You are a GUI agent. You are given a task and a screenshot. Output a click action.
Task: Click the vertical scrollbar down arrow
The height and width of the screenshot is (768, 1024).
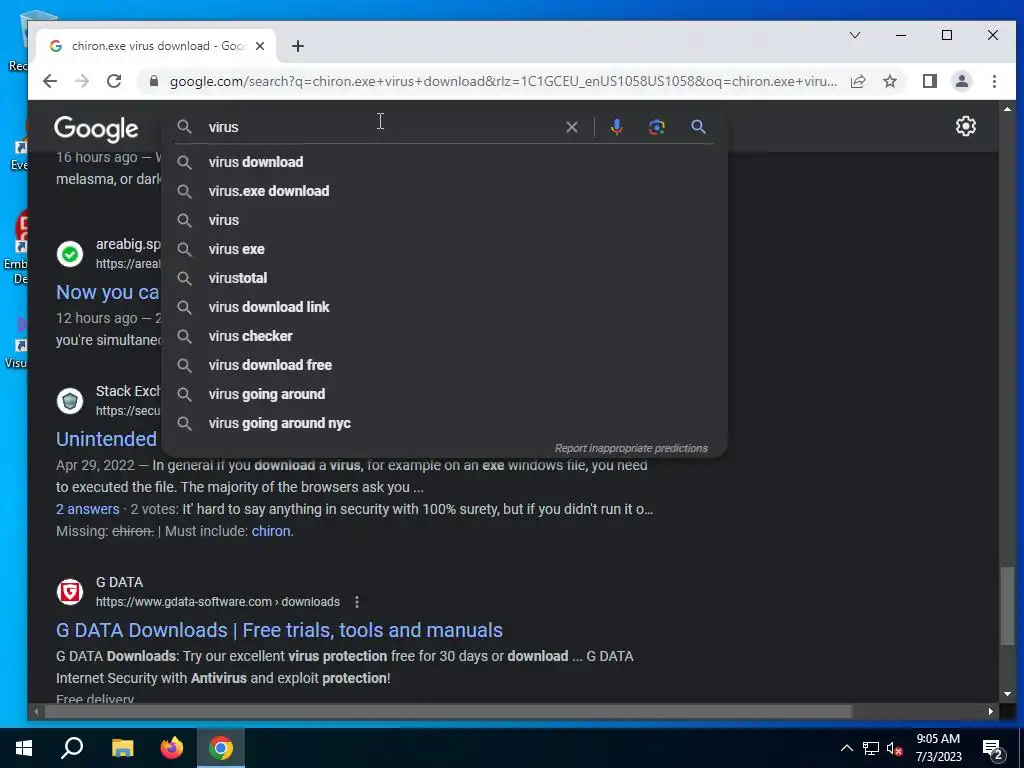pyautogui.click(x=1008, y=694)
